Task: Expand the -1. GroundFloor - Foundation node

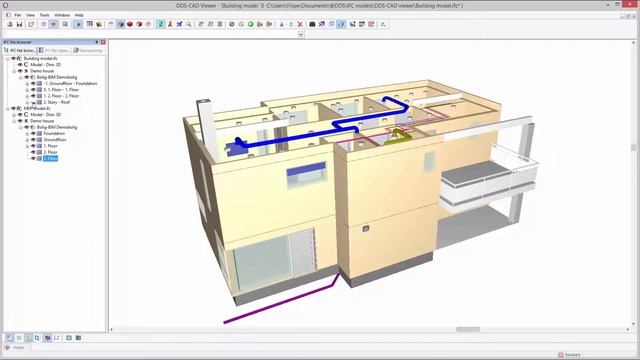Action: [27, 83]
